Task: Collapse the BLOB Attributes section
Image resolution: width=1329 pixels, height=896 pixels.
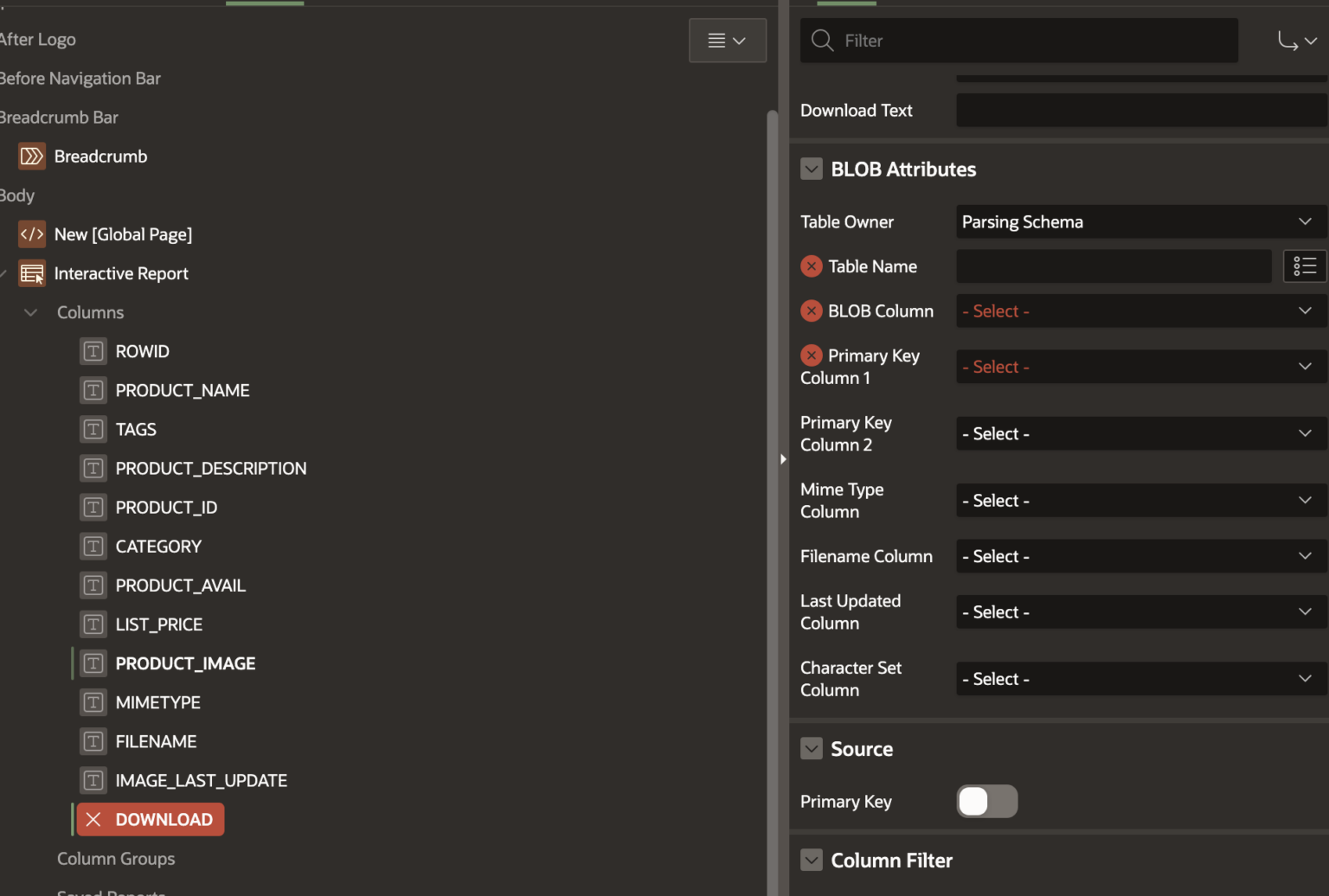Action: tap(812, 169)
